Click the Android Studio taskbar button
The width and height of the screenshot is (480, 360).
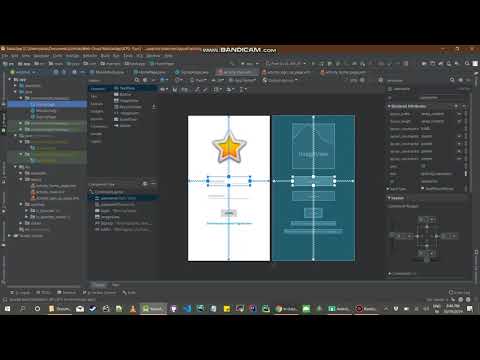(153, 309)
